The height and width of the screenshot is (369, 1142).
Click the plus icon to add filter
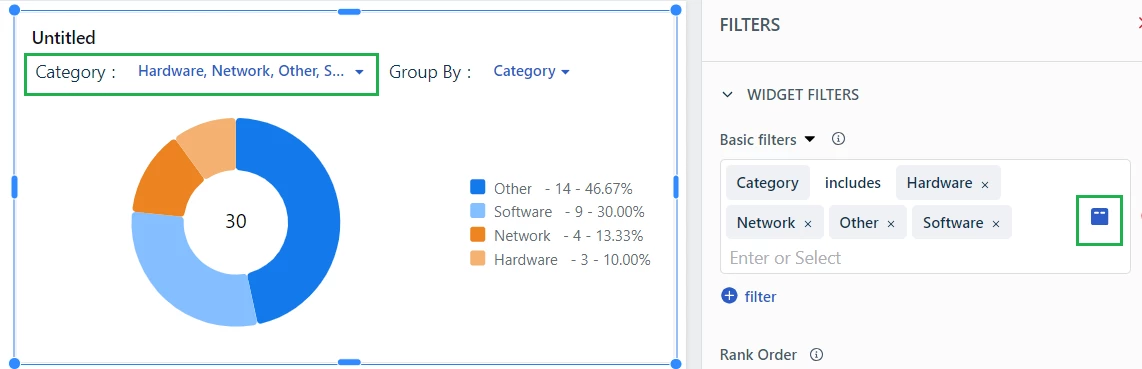tap(729, 295)
